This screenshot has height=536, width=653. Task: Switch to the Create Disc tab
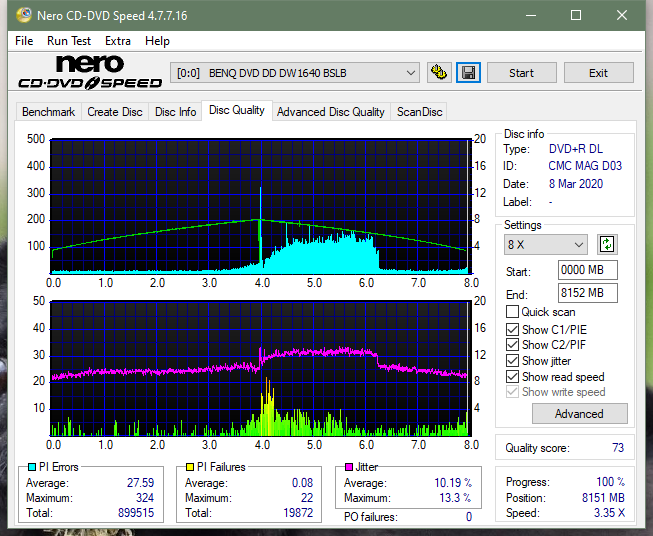click(115, 112)
